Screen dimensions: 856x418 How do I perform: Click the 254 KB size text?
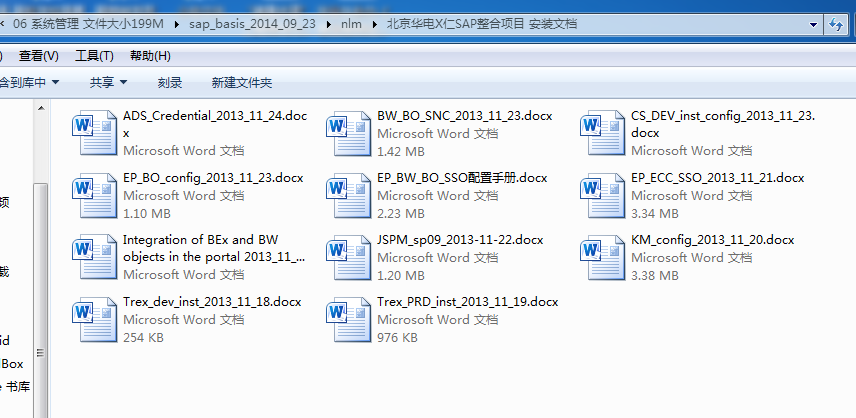point(143,338)
